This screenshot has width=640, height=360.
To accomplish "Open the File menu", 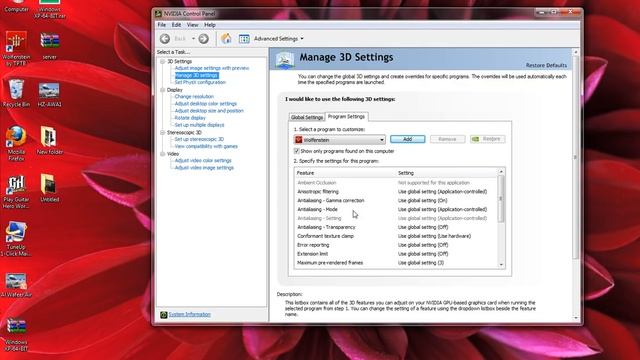I will [x=162, y=25].
